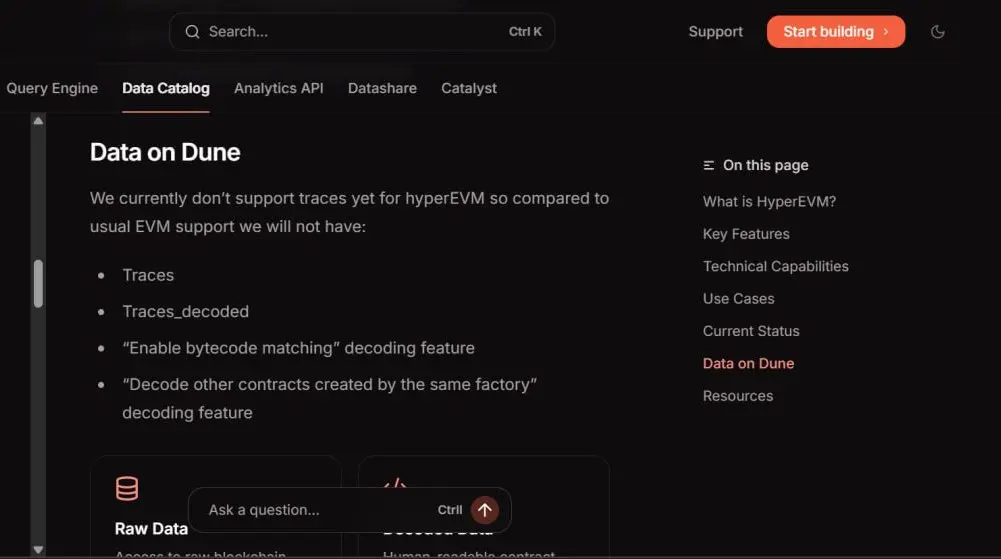Click the Start building button

pyautogui.click(x=835, y=32)
